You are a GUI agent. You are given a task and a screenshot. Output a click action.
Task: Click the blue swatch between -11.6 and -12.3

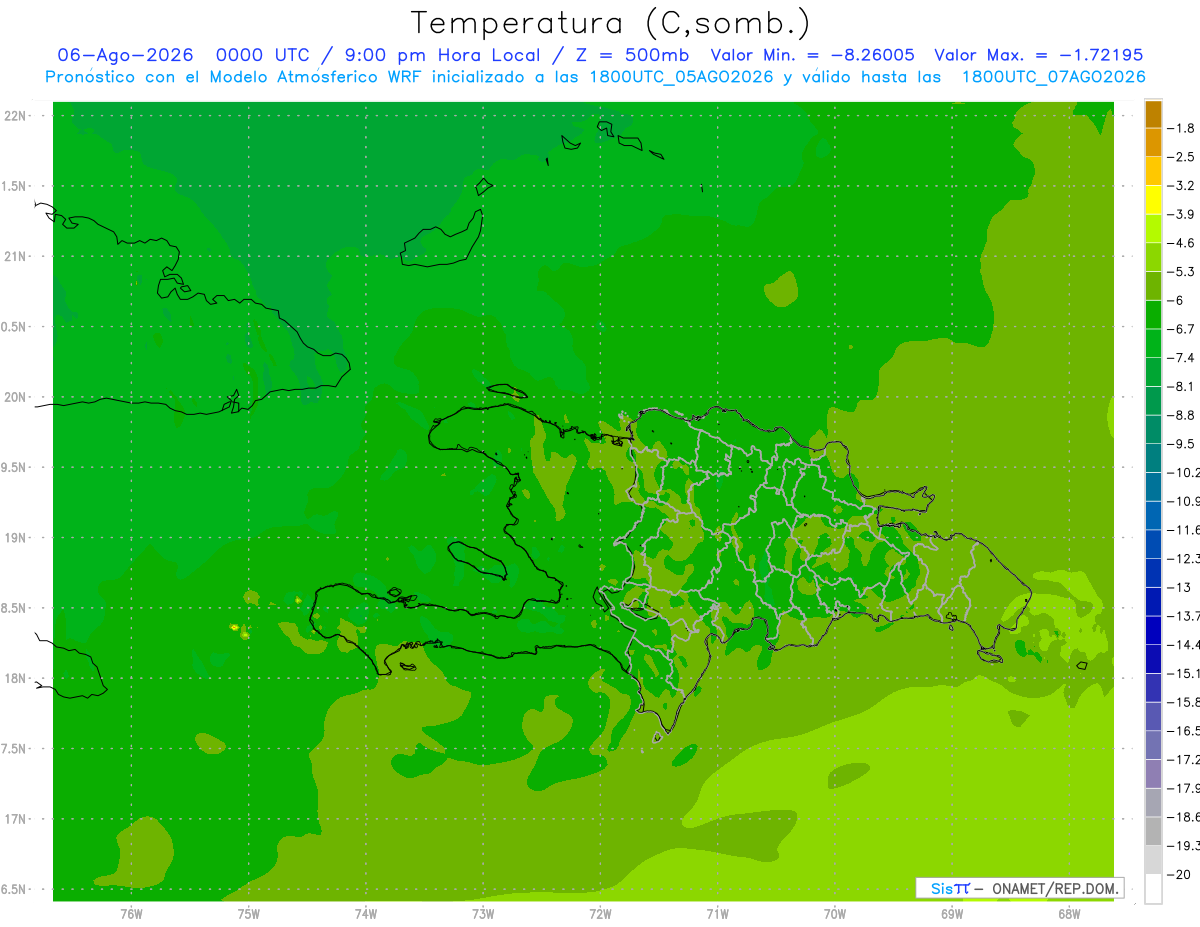pos(1153,544)
